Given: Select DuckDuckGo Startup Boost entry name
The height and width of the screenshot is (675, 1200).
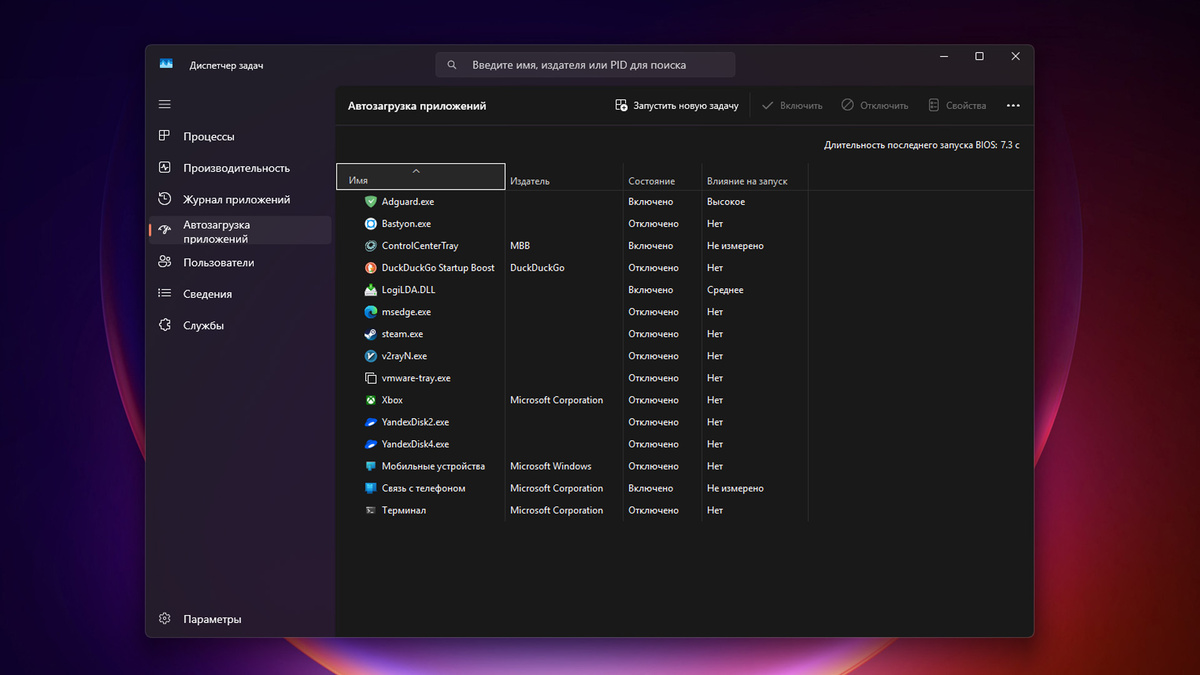Looking at the screenshot, I should pos(438,268).
